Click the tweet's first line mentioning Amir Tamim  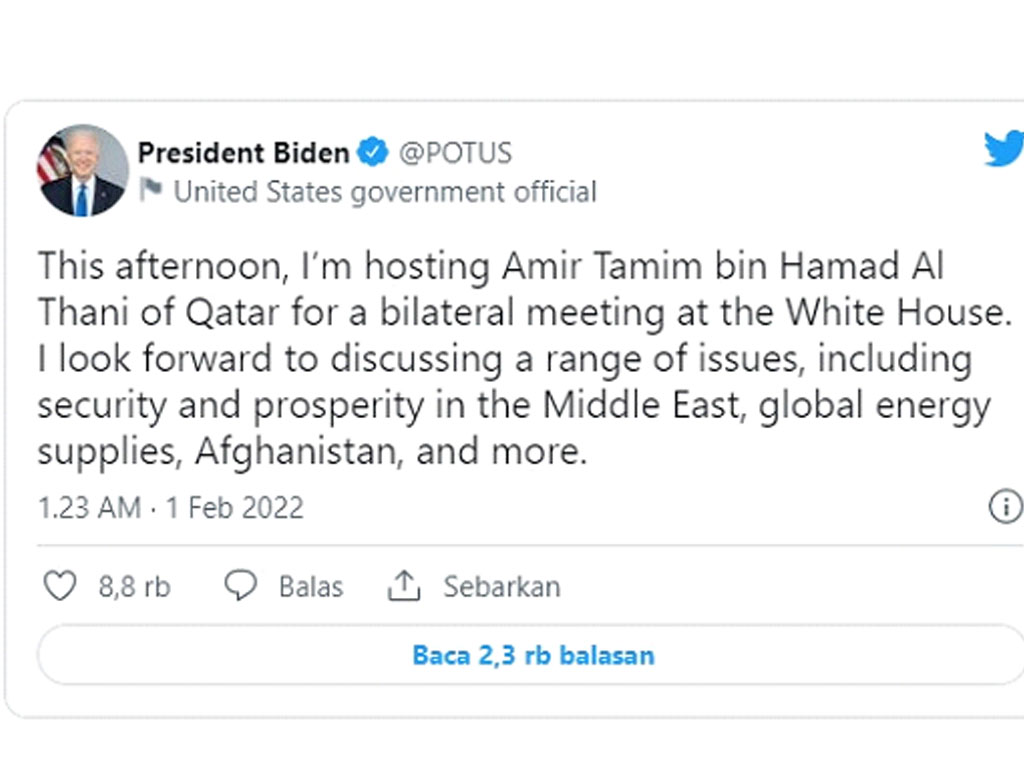(x=490, y=268)
